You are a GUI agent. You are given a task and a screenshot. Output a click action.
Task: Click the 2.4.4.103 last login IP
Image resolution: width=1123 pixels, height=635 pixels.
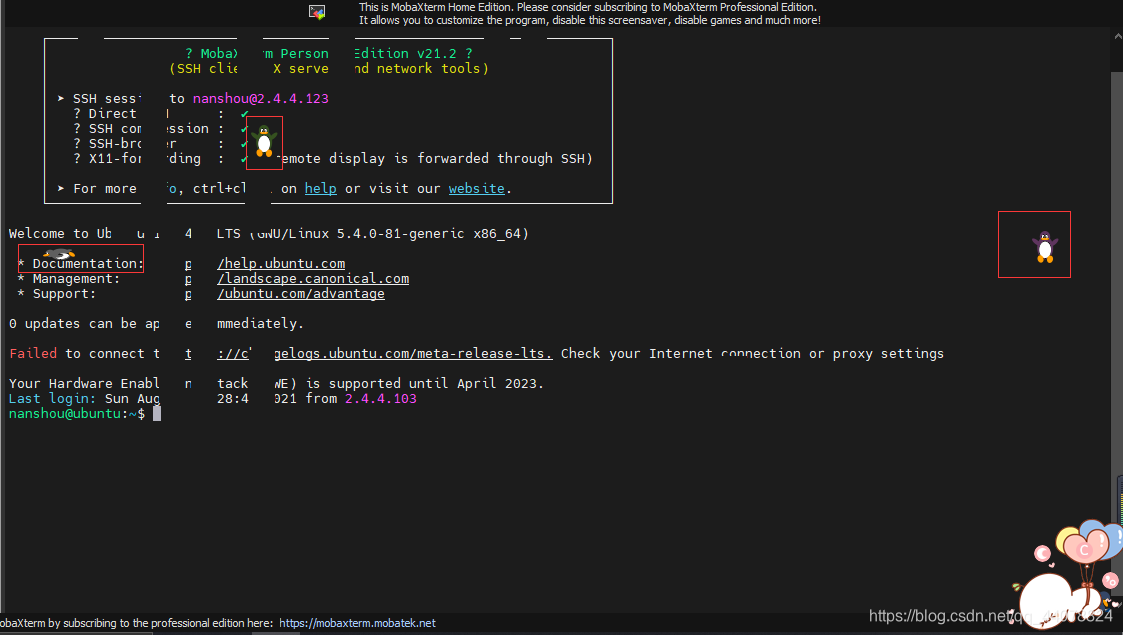380,399
